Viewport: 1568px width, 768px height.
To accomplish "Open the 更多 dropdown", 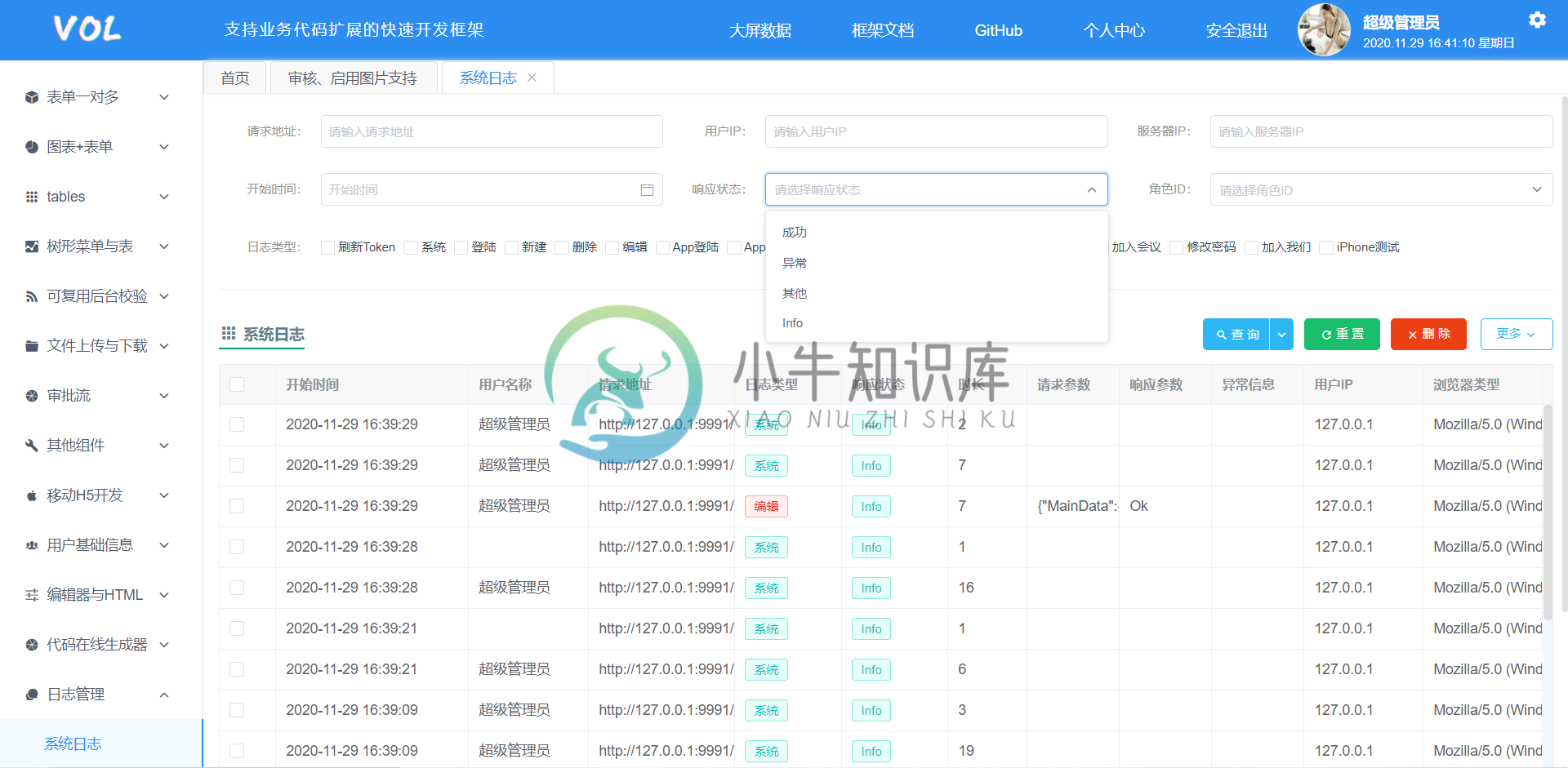I will [x=1517, y=334].
